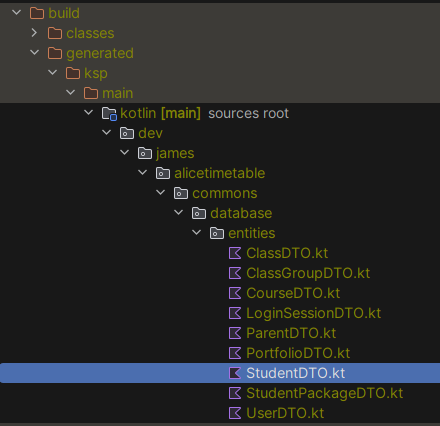Select the ClassGroupDTO.kt entry

308,273
